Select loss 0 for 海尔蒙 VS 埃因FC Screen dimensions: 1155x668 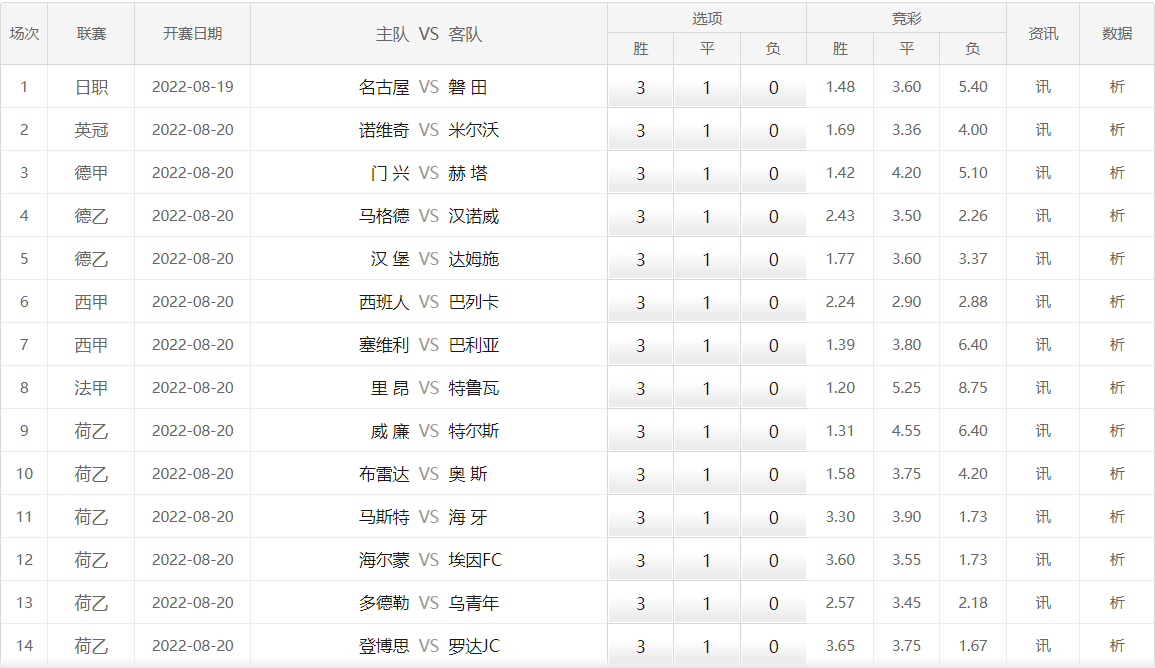(773, 560)
